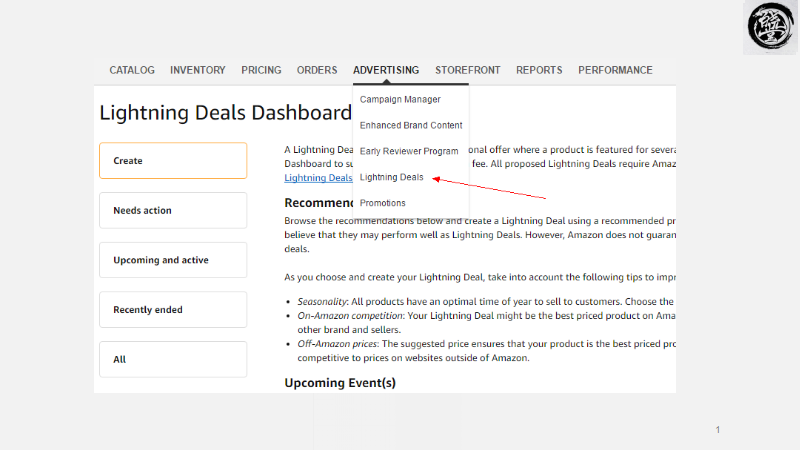
Task: Select Promotions from Advertising dropdown
Action: [383, 203]
